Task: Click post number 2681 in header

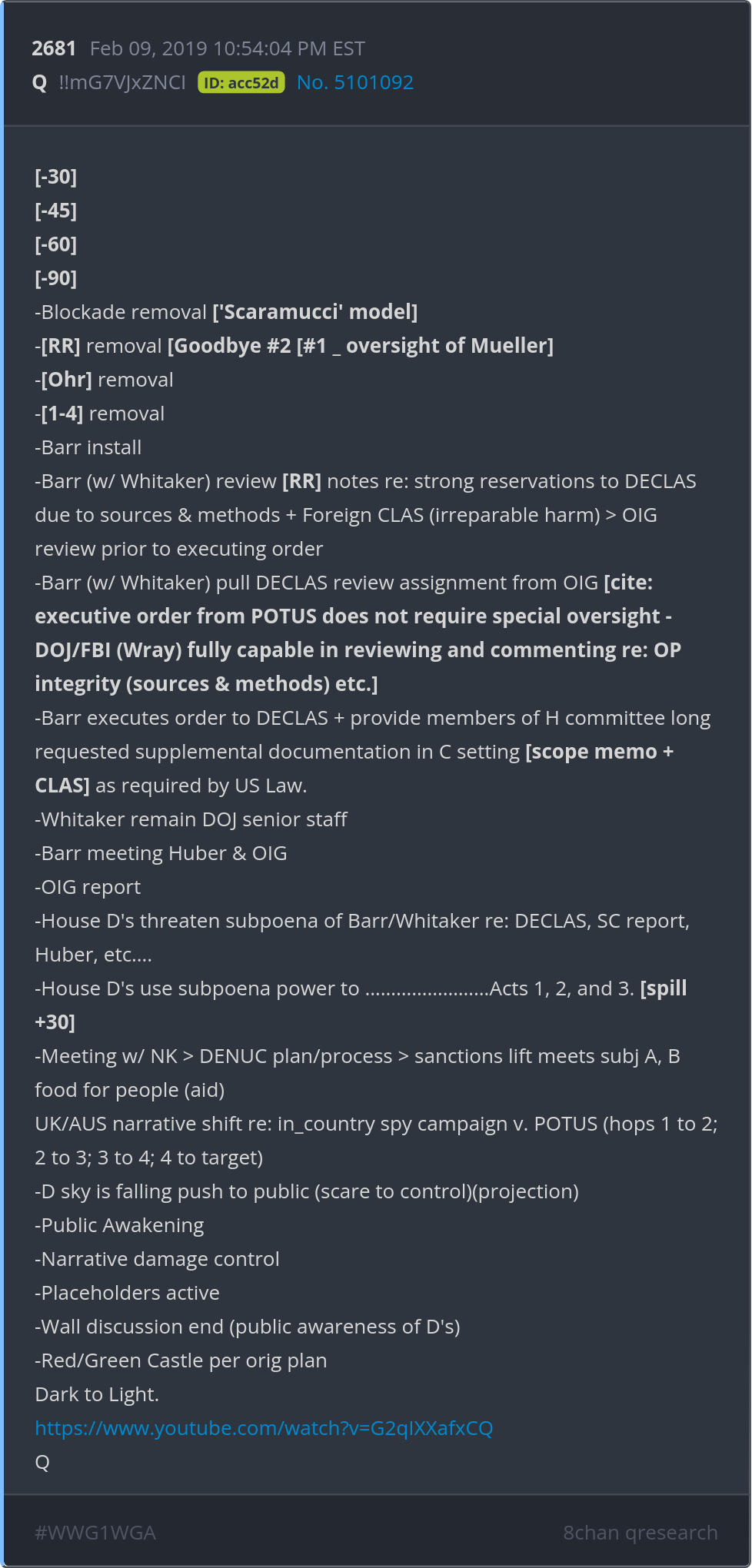Action: click(x=54, y=48)
